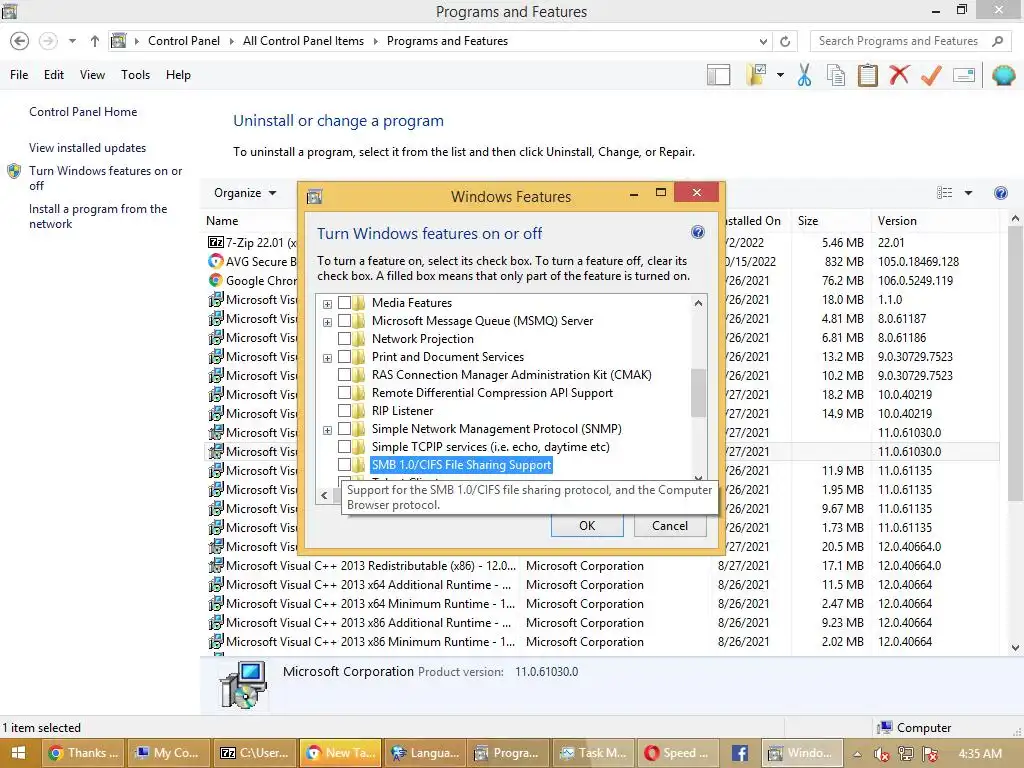Click the Paste clipboard icon in toolbar
This screenshot has height=768, width=1024.
coord(867,75)
